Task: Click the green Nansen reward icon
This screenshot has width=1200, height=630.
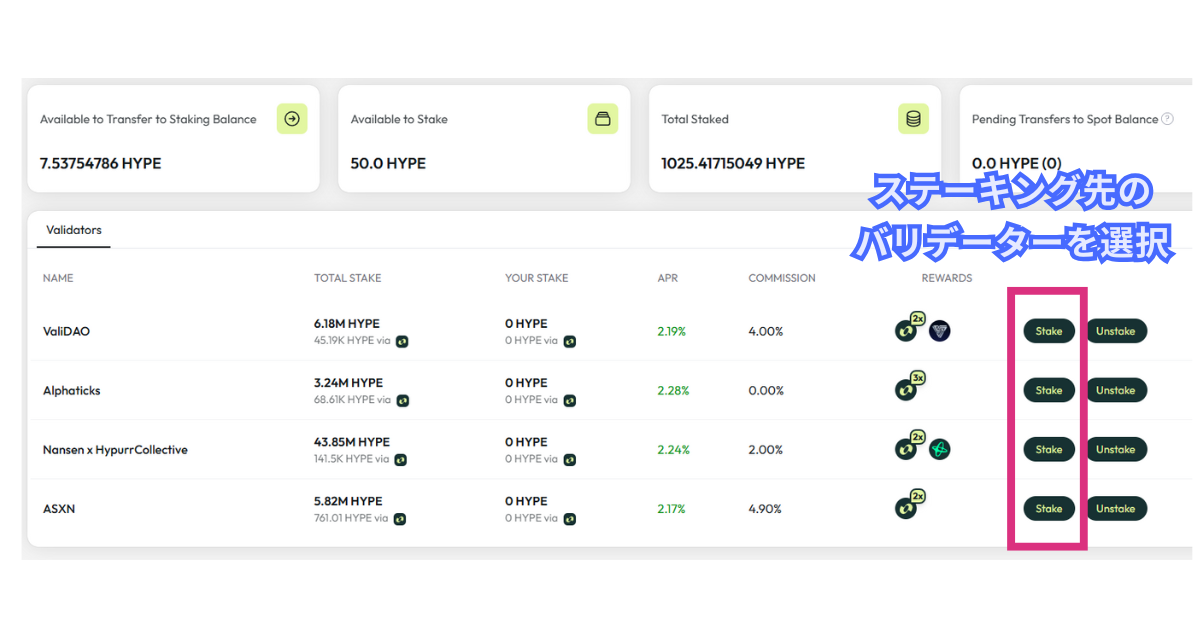Action: click(940, 449)
